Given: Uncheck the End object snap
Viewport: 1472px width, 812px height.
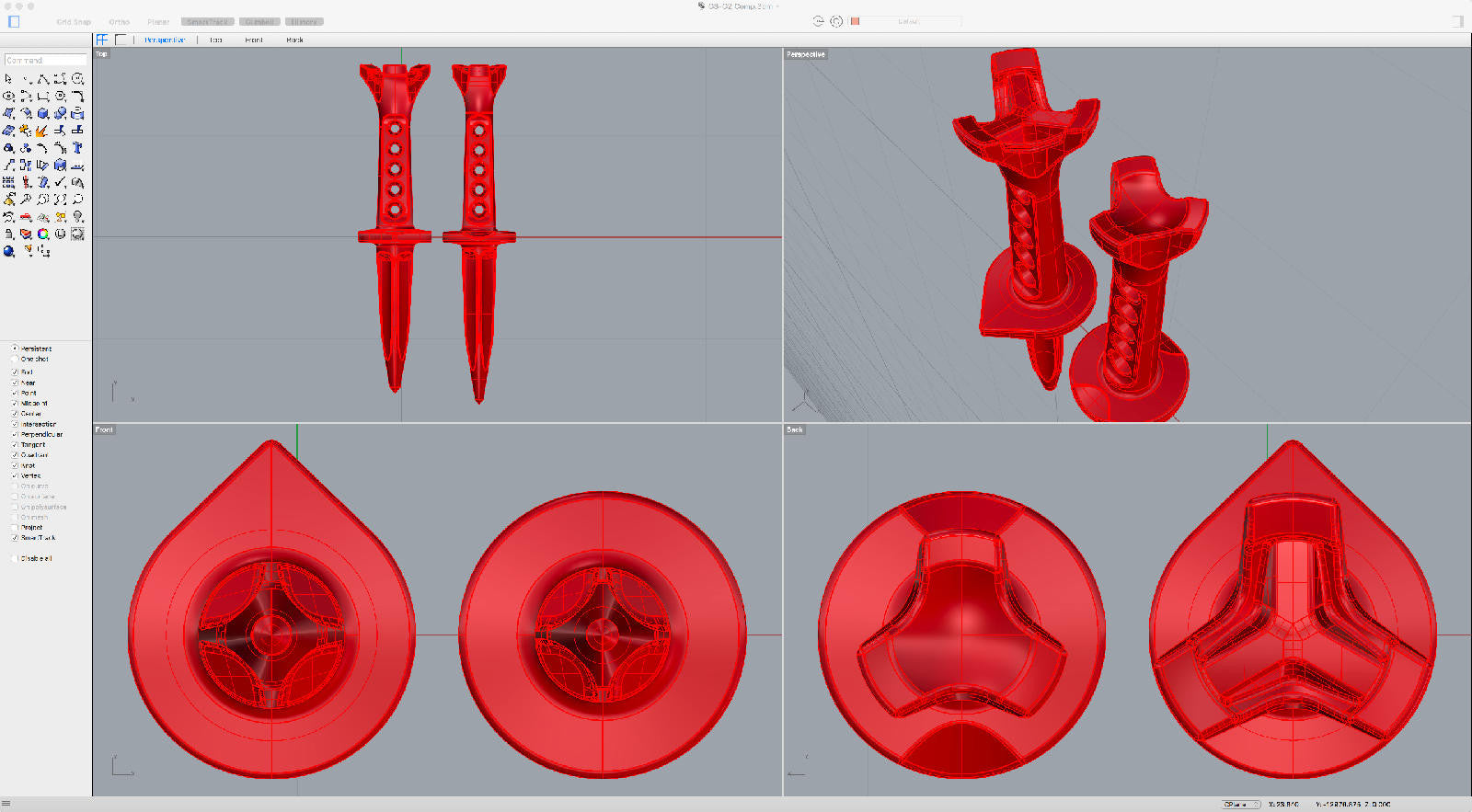Looking at the screenshot, I should point(15,372).
